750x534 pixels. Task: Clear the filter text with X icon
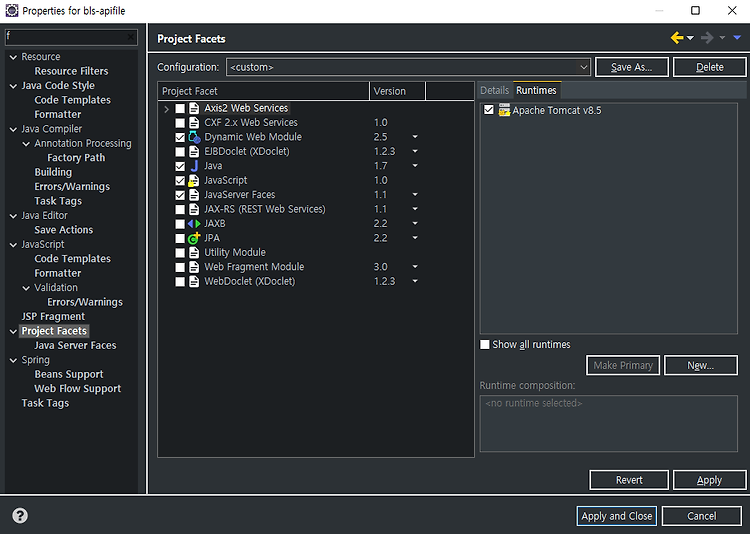click(131, 37)
